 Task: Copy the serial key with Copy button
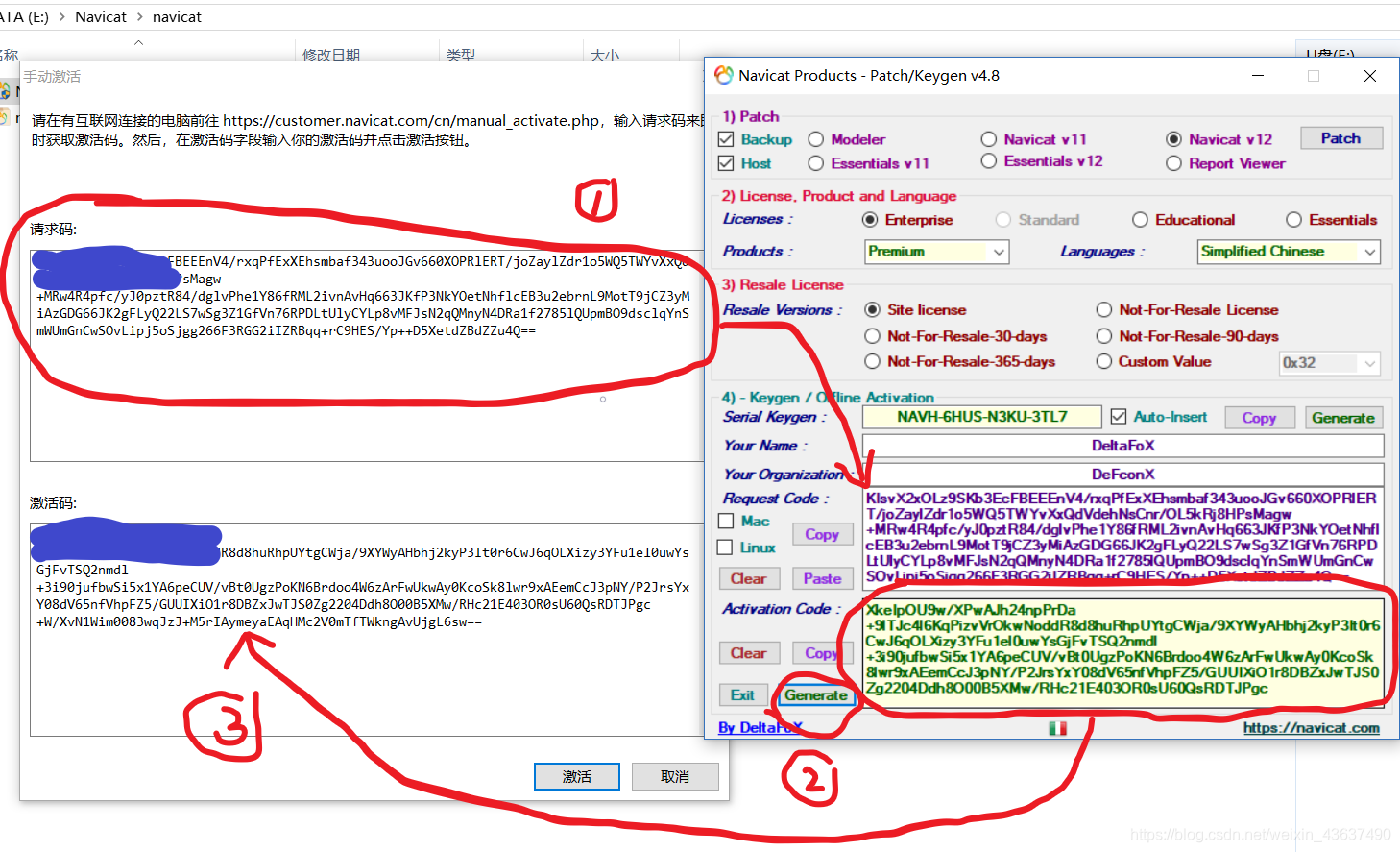(1259, 418)
